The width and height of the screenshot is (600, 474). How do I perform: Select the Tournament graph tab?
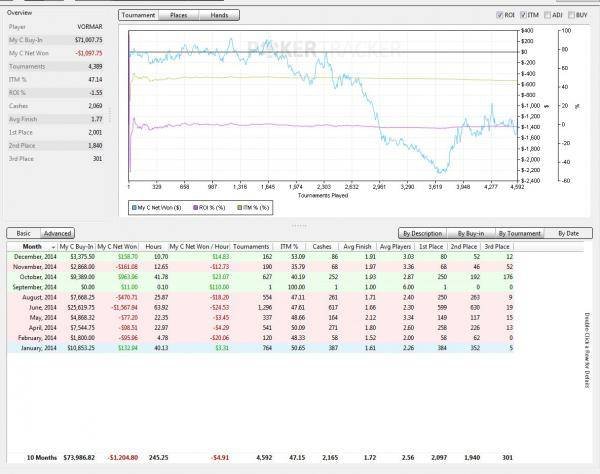pos(139,16)
